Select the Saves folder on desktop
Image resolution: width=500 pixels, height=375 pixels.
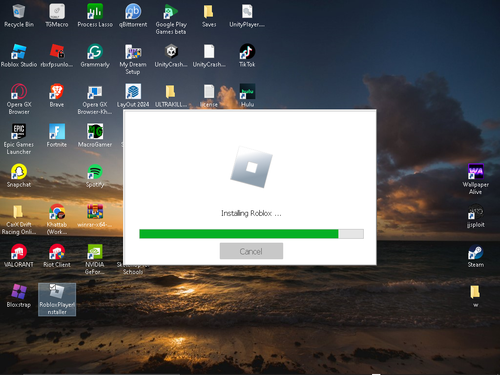pyautogui.click(x=209, y=16)
